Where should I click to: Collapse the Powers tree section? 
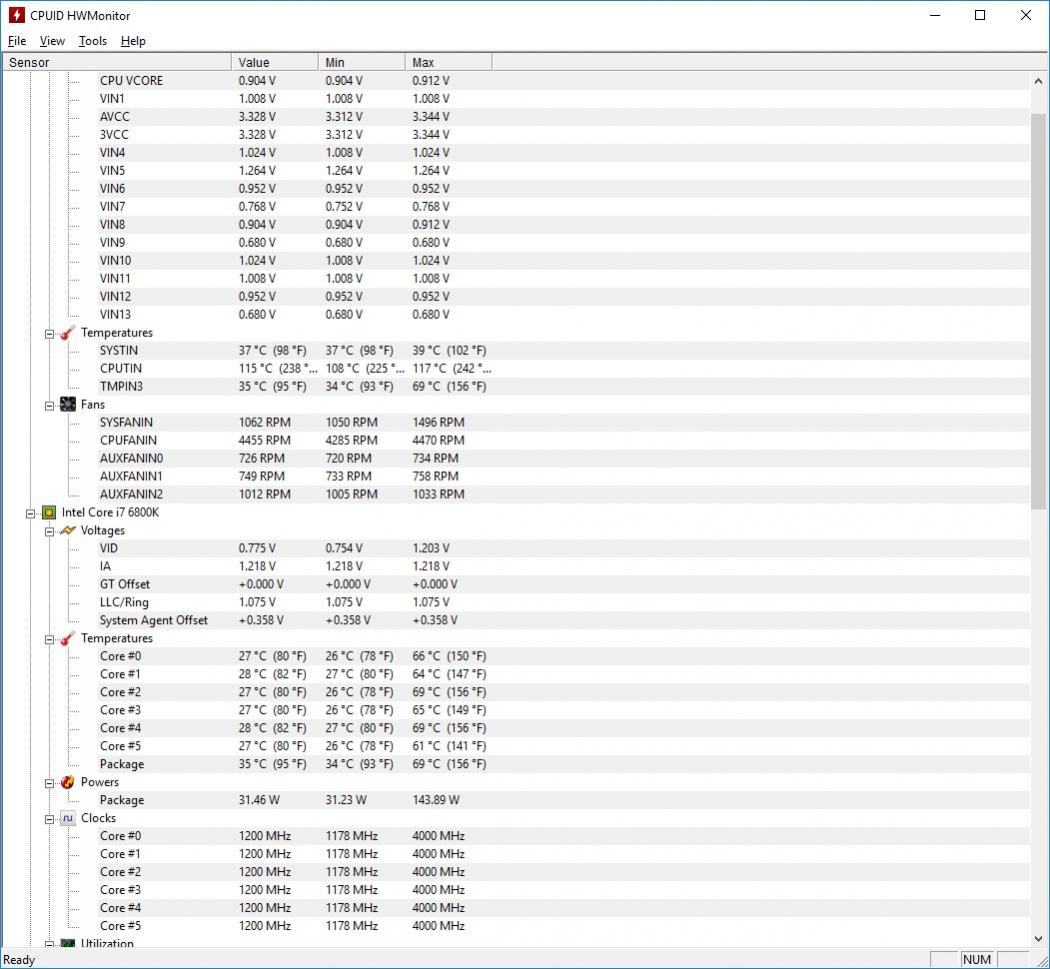coord(49,784)
